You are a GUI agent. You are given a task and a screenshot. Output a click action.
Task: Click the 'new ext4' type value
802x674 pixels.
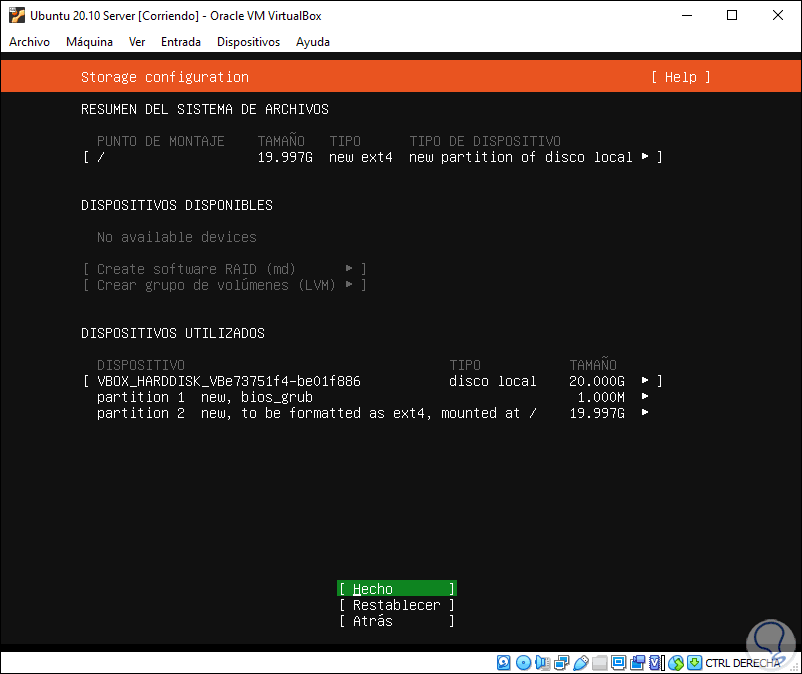pos(361,157)
